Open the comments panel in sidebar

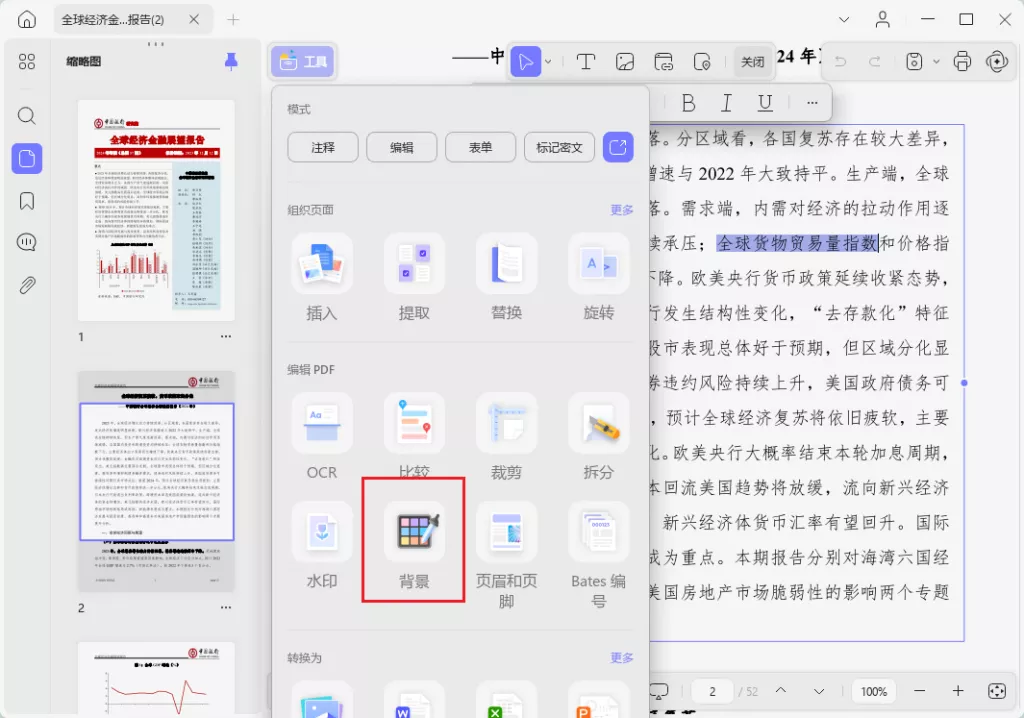click(x=26, y=241)
